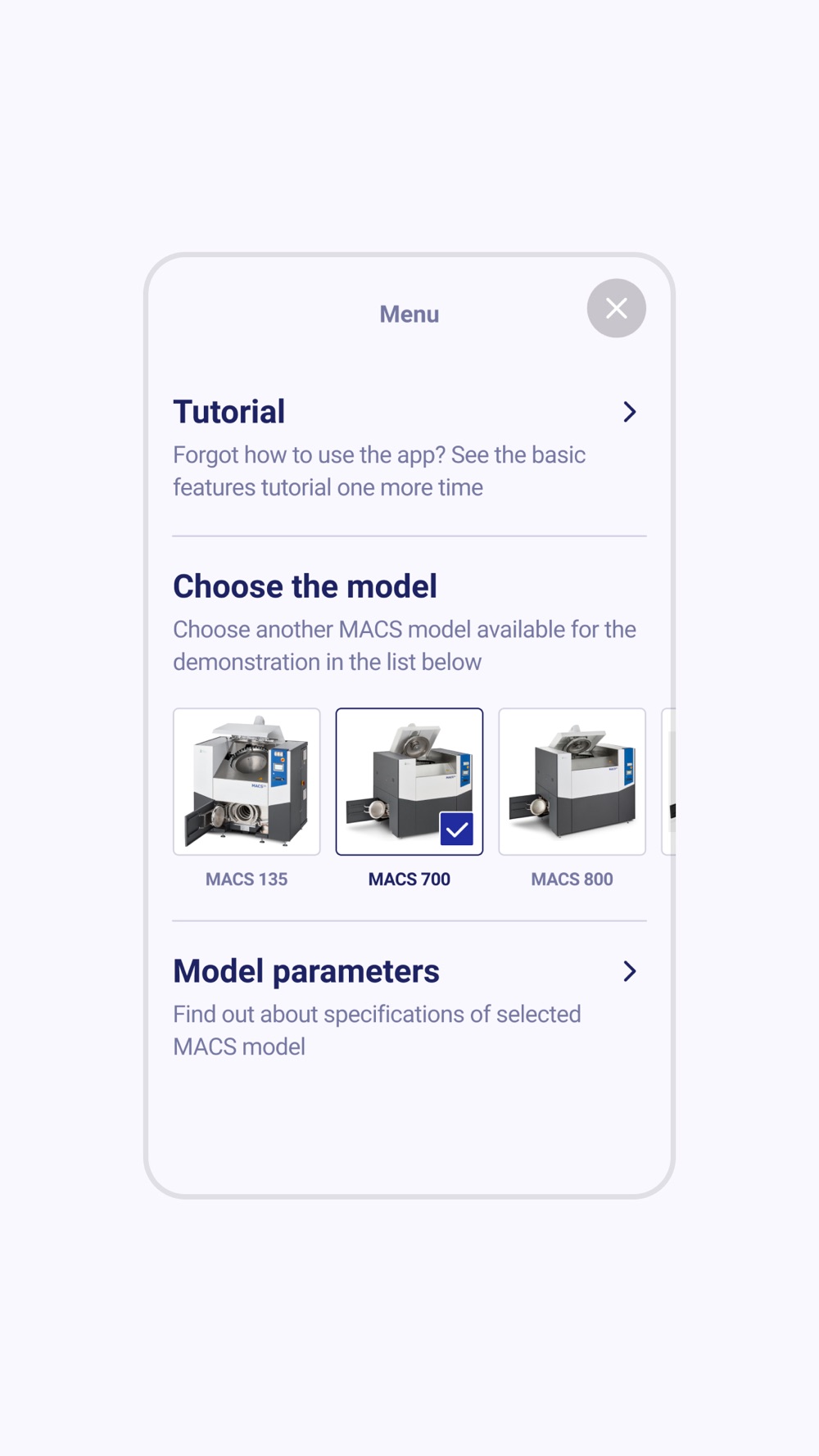Toggle the blue checkmark on MACS 700
Image resolution: width=819 pixels, height=1456 pixels.
(x=456, y=829)
